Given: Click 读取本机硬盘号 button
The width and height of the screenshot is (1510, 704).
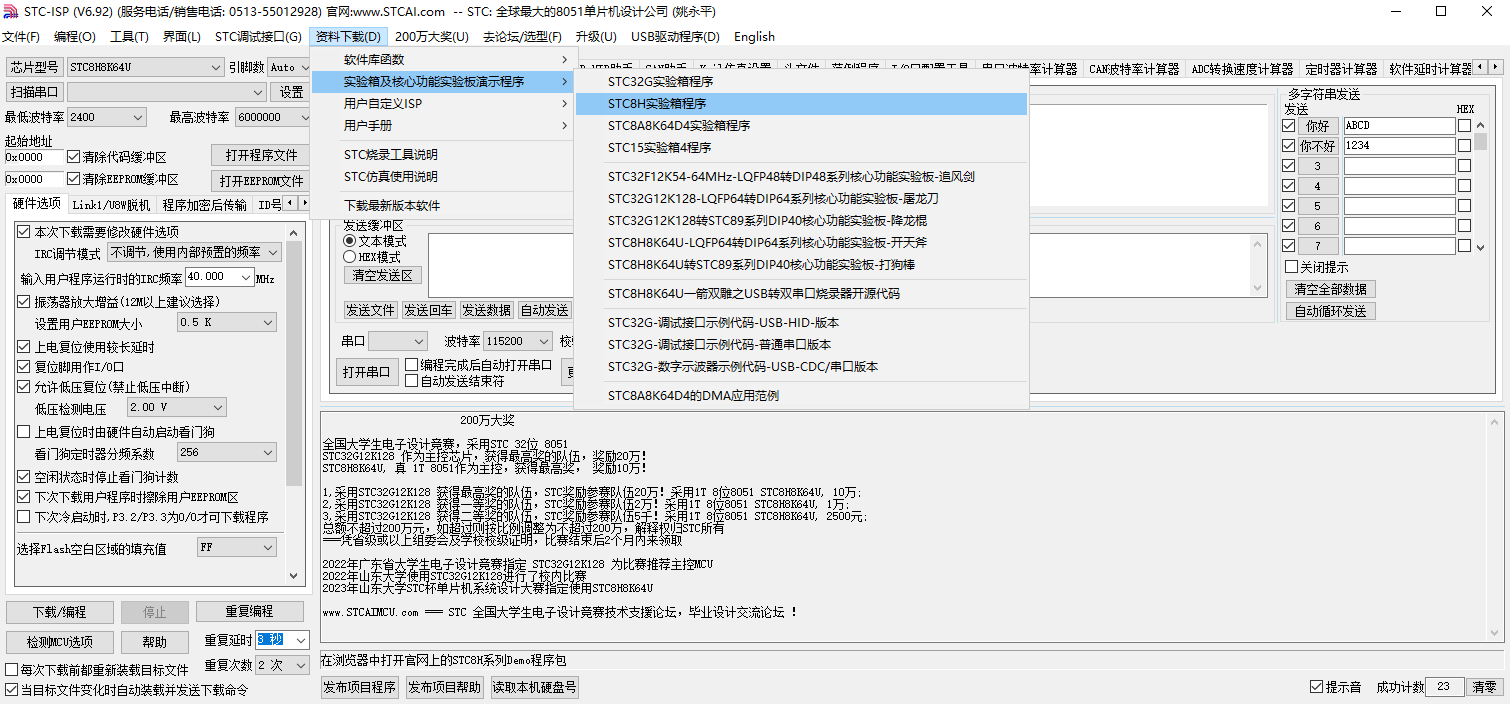Looking at the screenshot, I should coord(534,687).
